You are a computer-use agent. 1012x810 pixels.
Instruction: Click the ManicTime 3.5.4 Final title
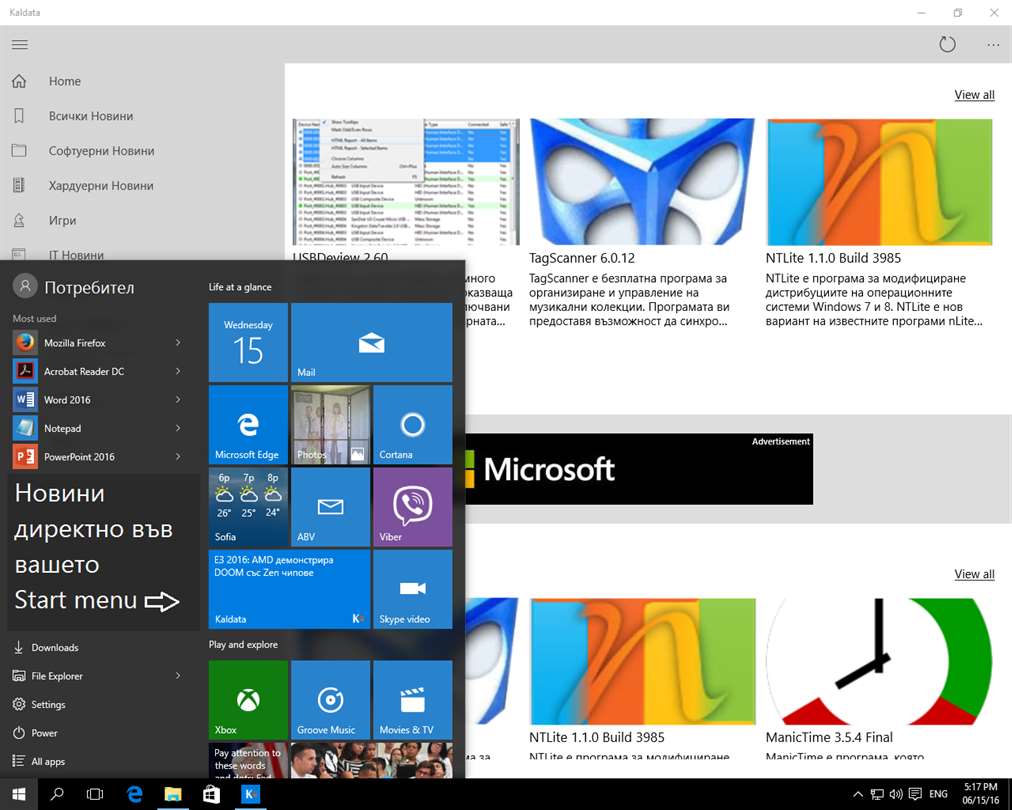[x=829, y=737]
